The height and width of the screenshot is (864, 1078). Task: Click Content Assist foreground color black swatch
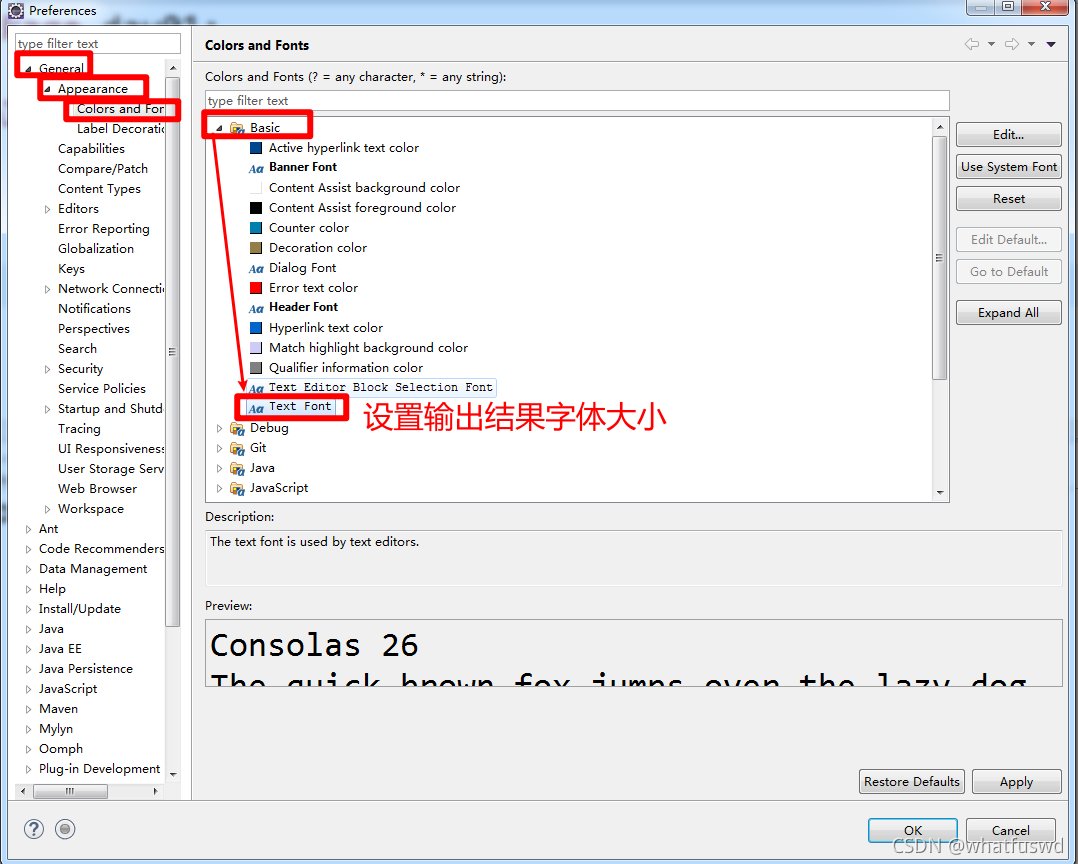[256, 208]
